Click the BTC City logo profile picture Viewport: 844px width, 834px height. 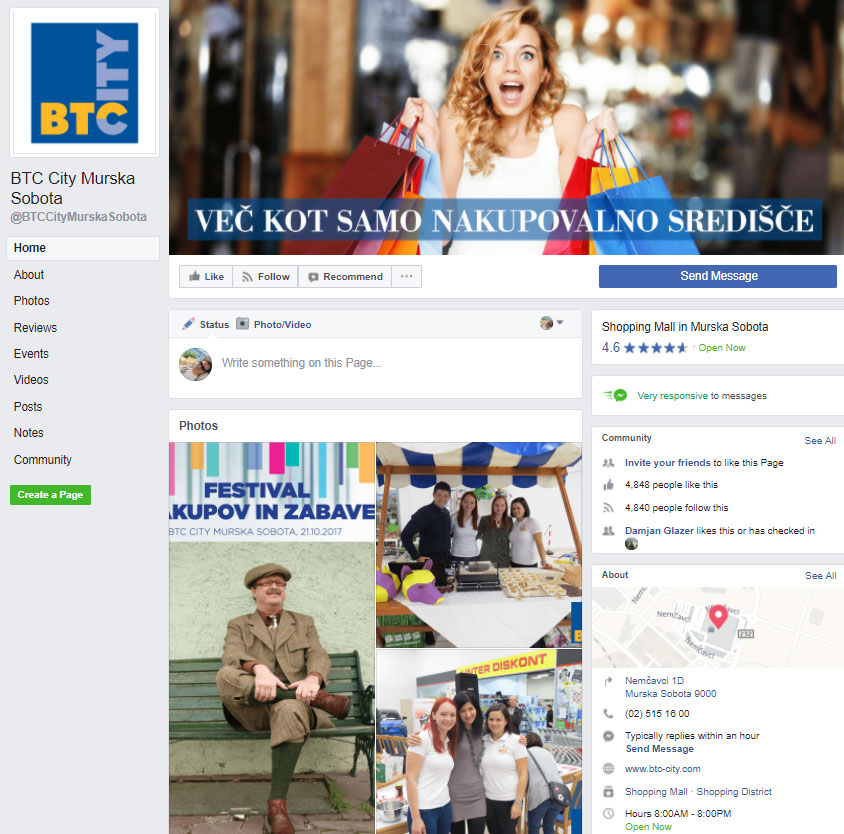pyautogui.click(x=84, y=82)
